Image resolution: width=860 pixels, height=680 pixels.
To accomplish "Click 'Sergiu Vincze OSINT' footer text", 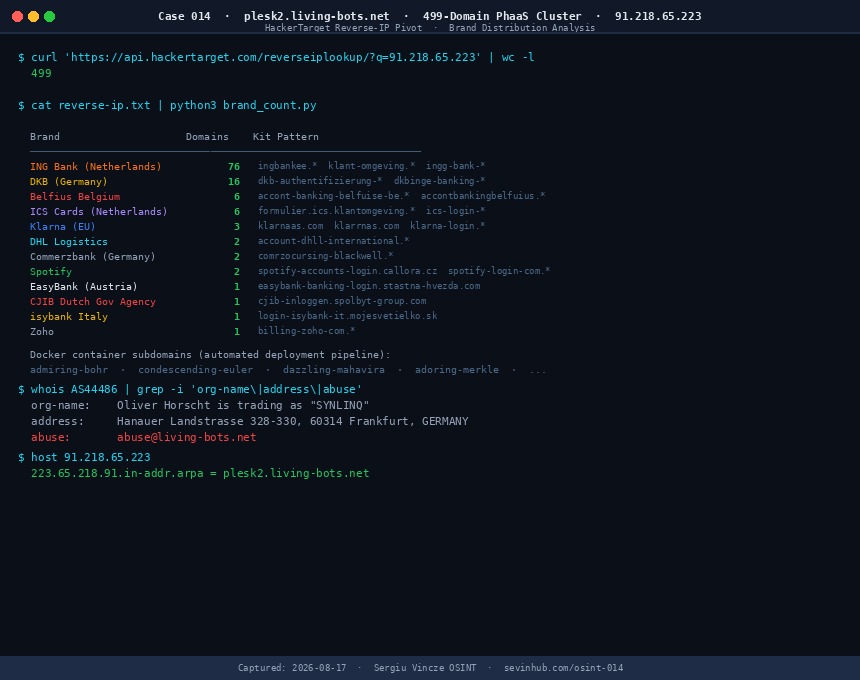I will tap(425, 668).
